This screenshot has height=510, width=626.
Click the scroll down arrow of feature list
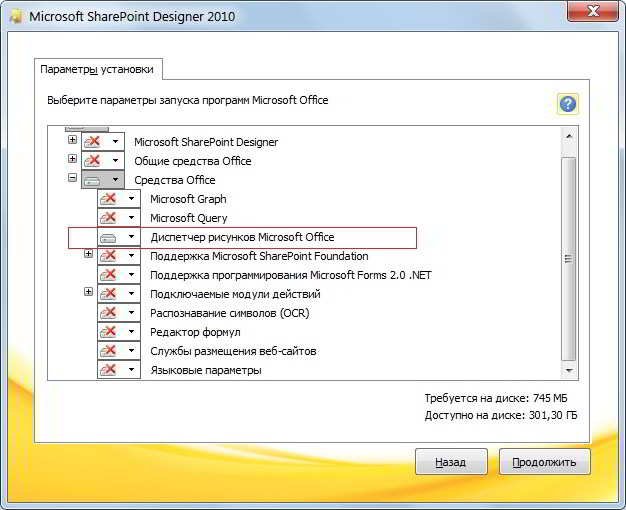[569, 370]
